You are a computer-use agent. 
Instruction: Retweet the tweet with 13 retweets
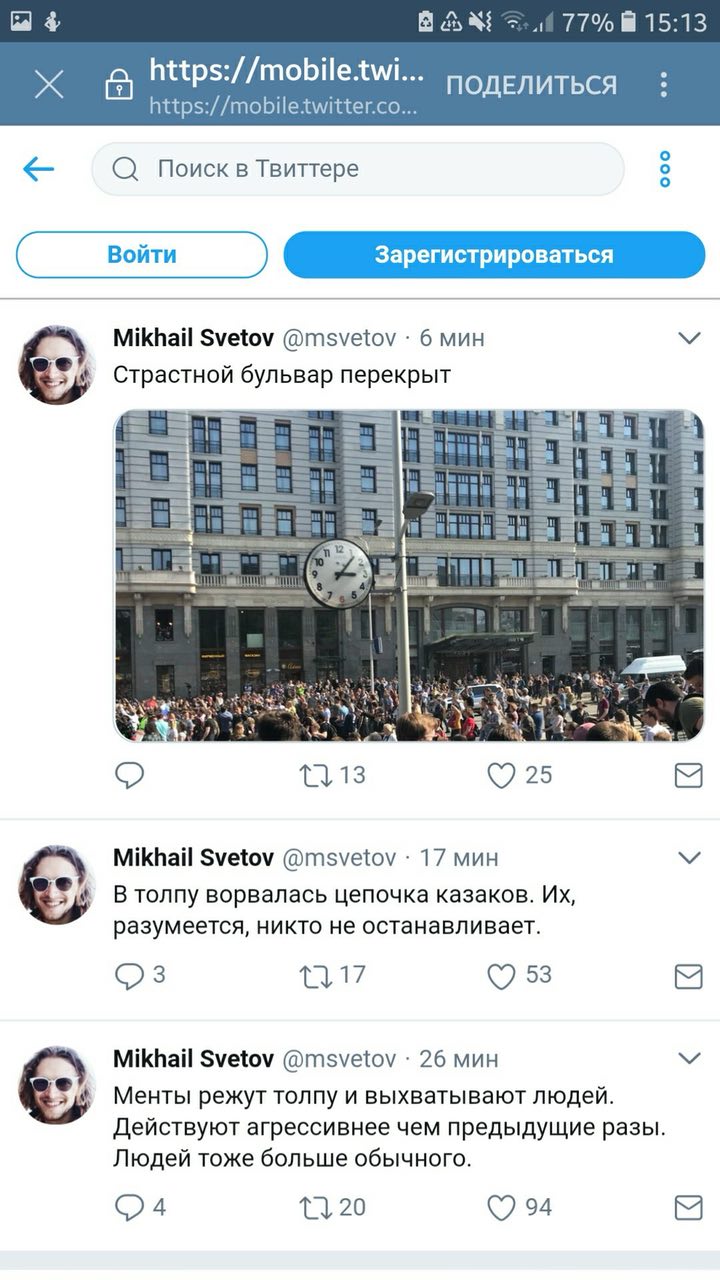point(317,775)
